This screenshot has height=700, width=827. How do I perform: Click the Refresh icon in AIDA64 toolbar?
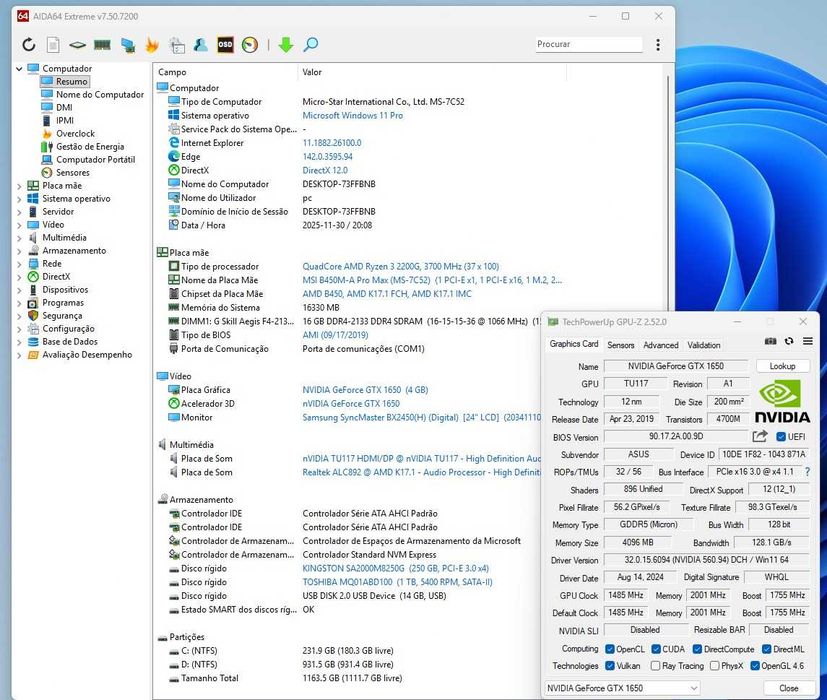coord(28,45)
